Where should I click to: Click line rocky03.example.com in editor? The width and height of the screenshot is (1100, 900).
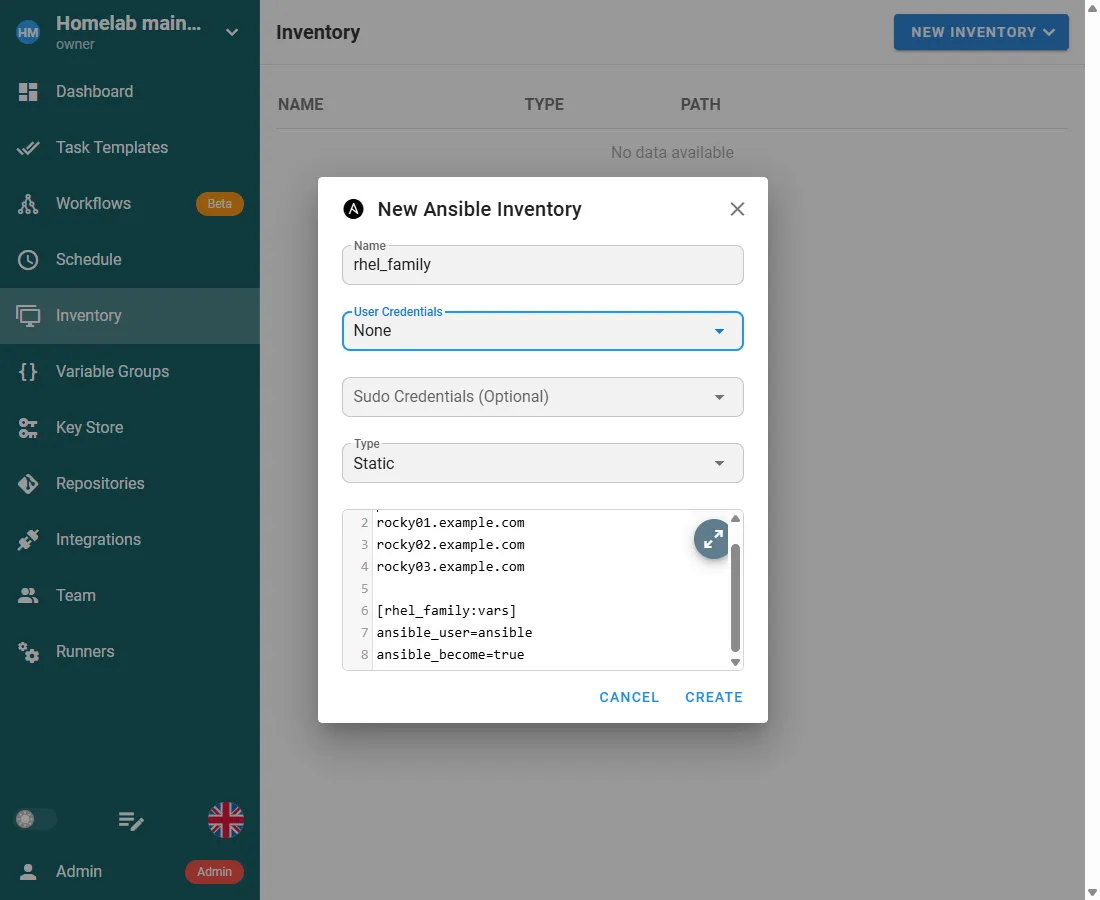click(450, 566)
